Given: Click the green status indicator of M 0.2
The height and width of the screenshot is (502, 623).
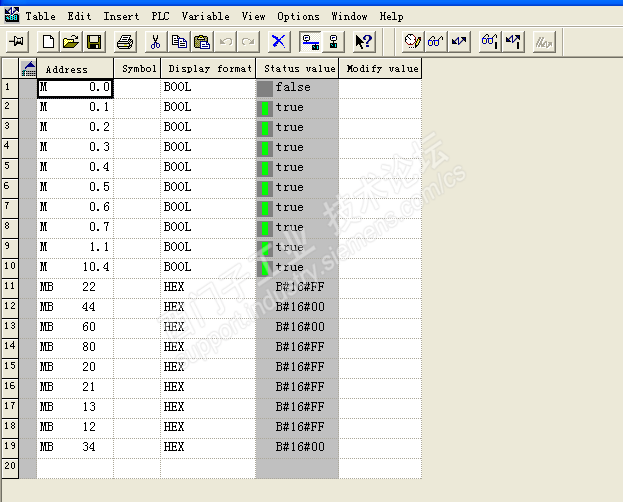Looking at the screenshot, I should 265,128.
